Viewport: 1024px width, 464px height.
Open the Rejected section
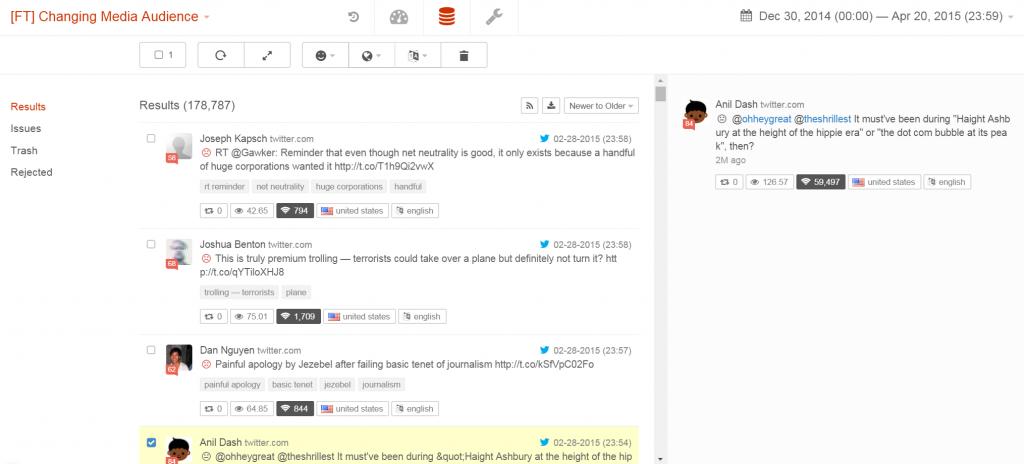click(30, 172)
